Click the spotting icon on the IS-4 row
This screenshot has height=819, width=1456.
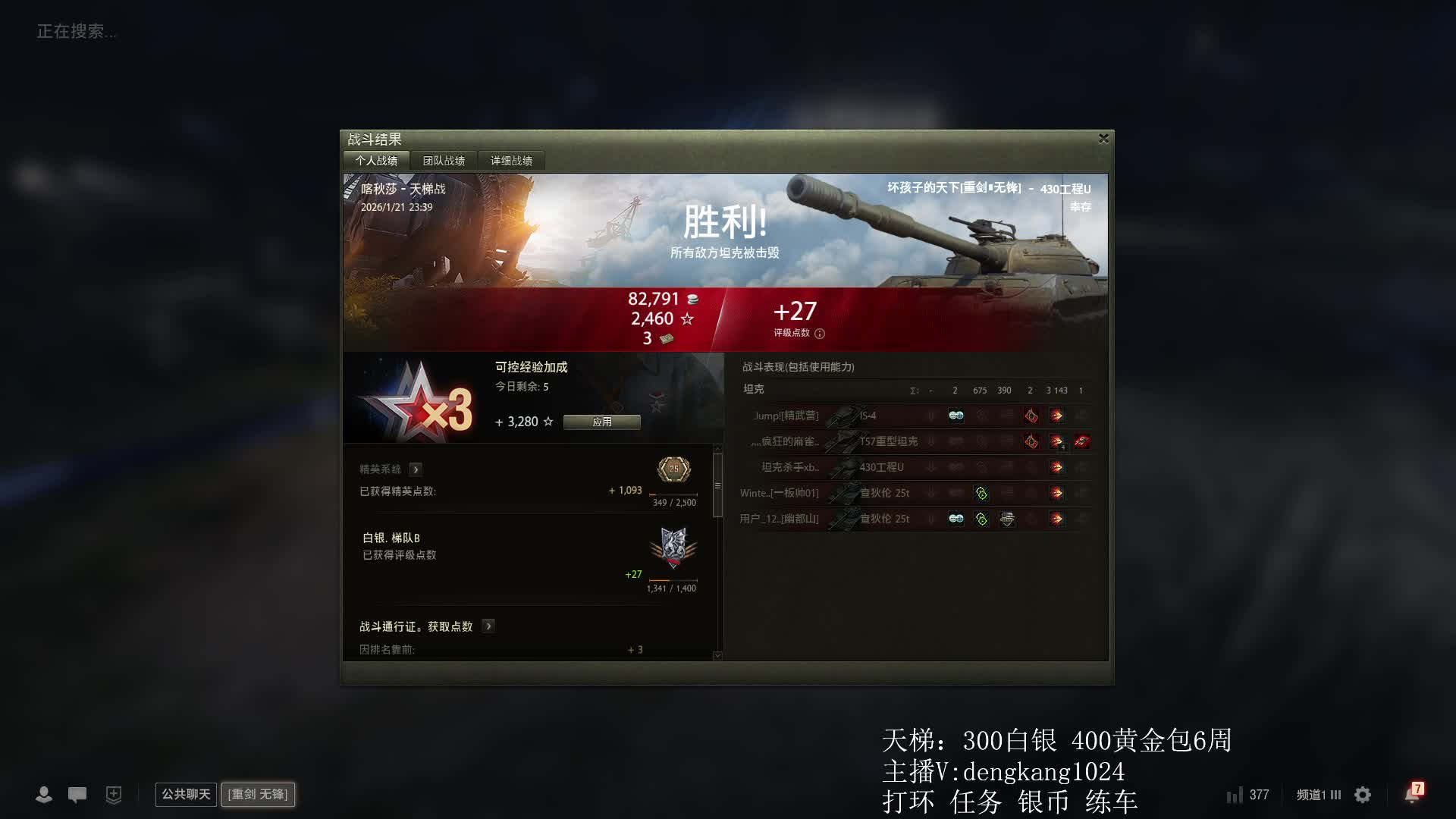(x=956, y=416)
